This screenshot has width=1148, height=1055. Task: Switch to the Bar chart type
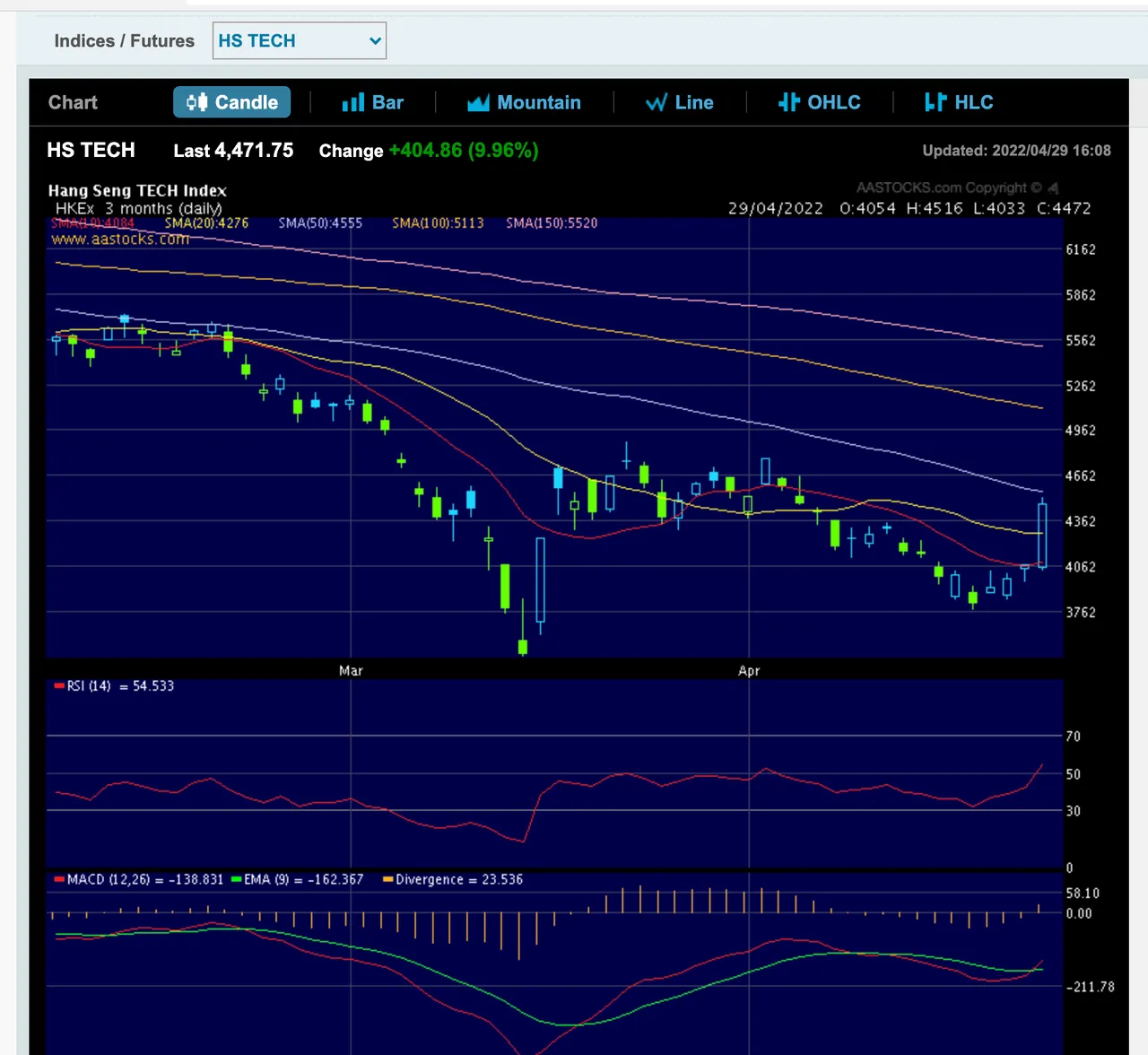point(372,102)
